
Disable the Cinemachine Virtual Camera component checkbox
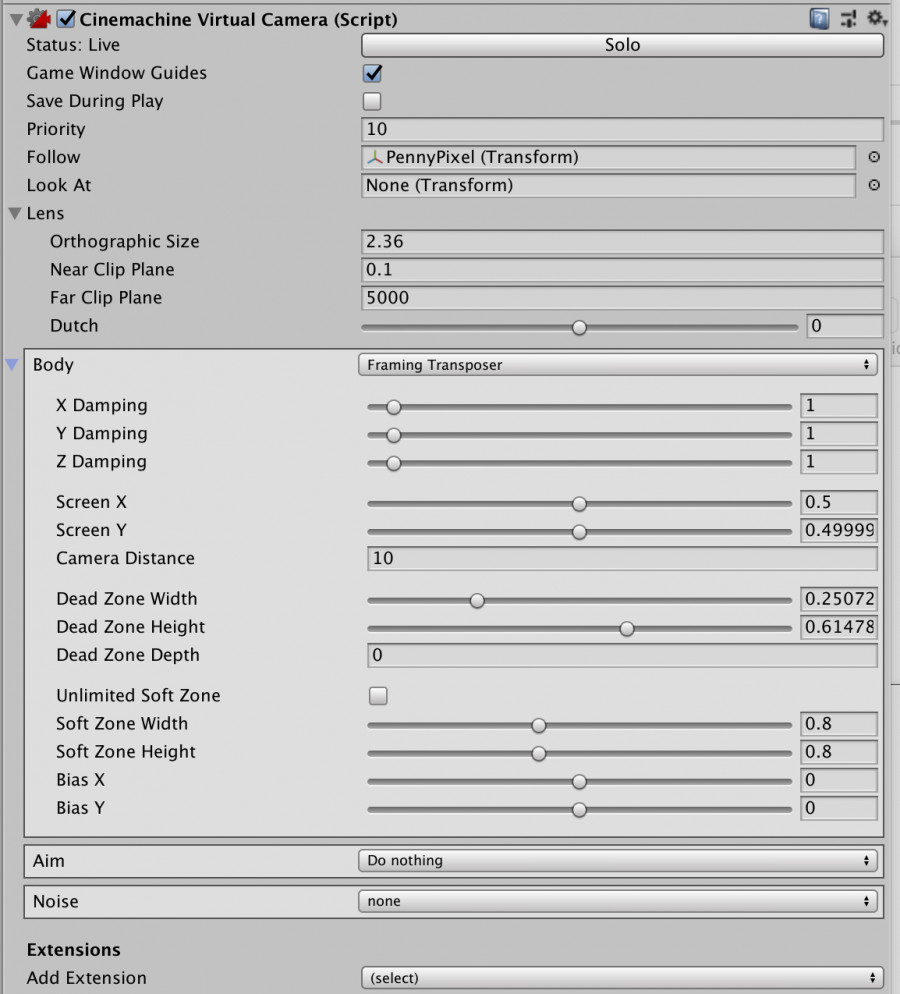click(x=66, y=19)
